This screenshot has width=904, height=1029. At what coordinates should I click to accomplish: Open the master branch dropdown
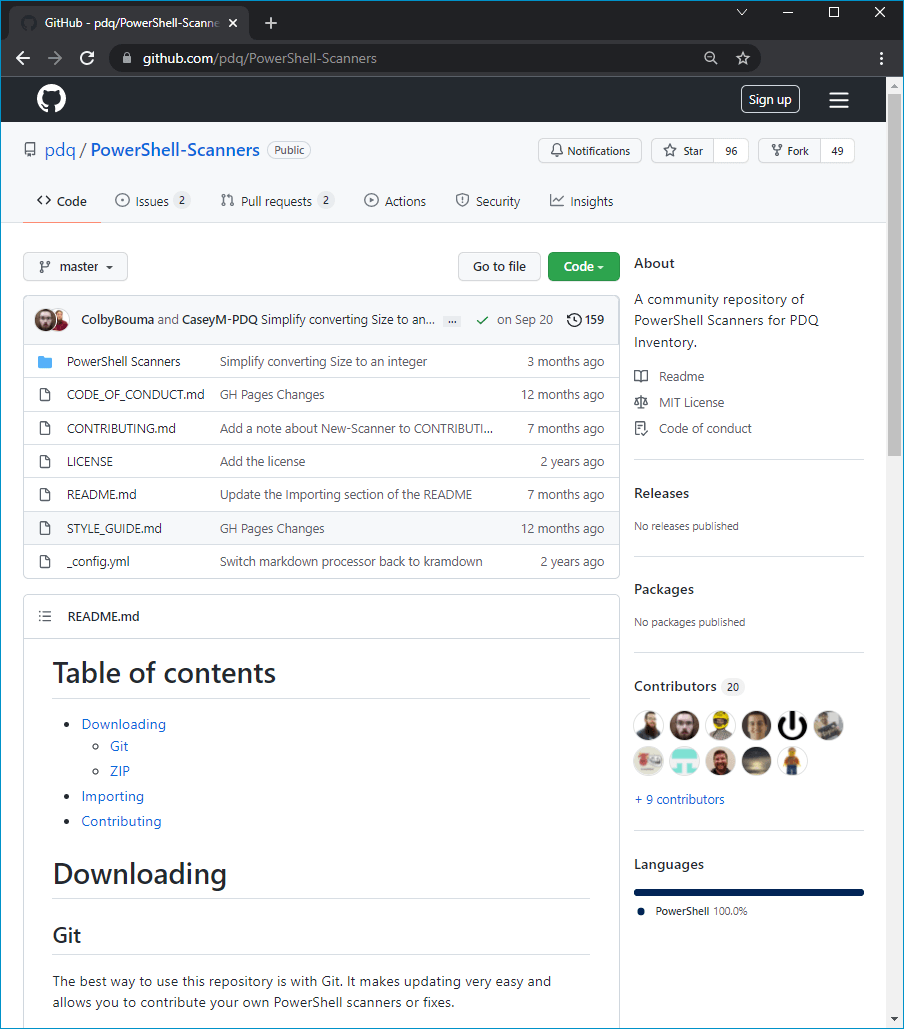click(75, 266)
